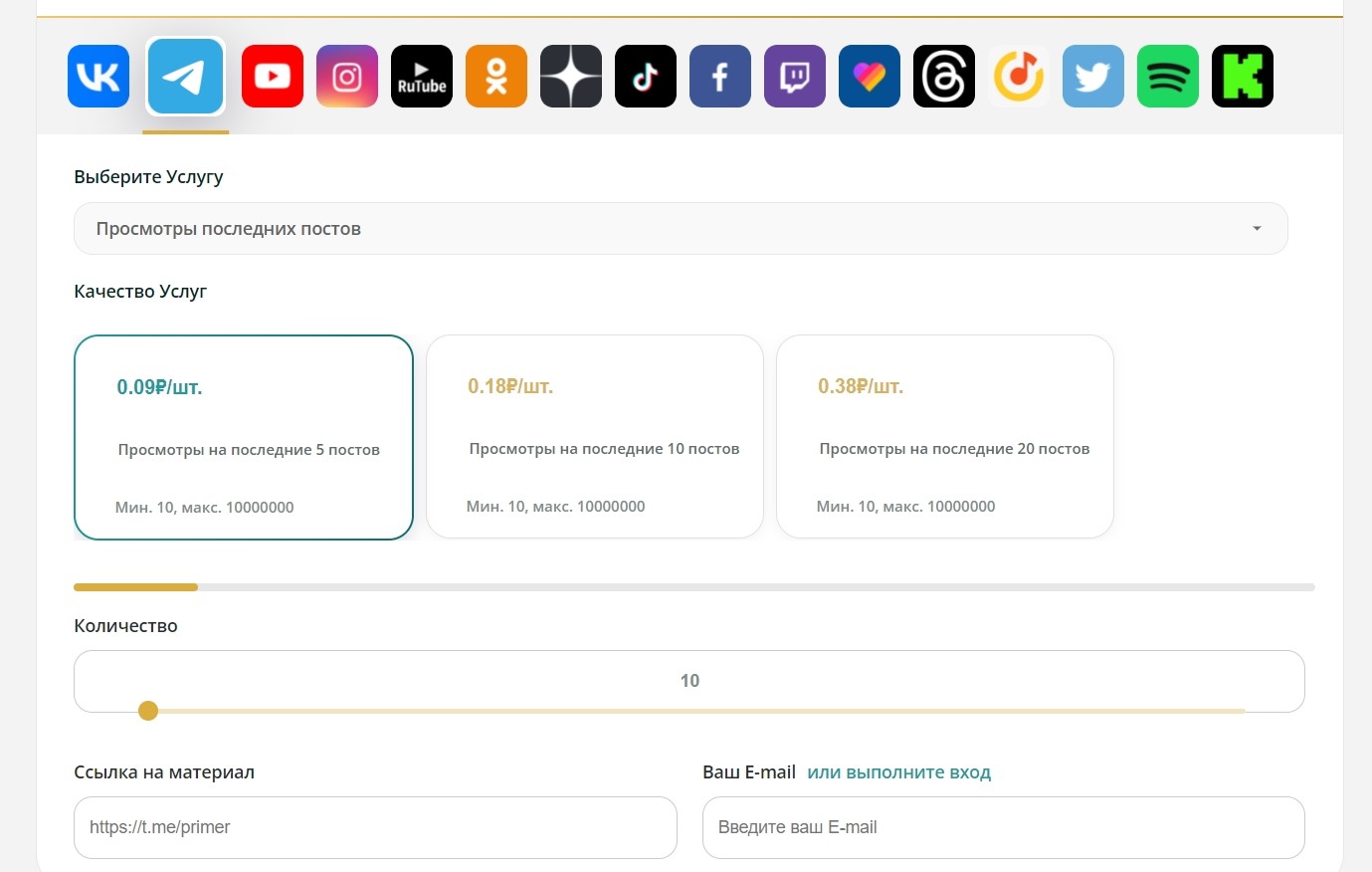Screen dimensions: 1372x872
Task: Select the 0.09₽/шт. quality card
Action: point(244,438)
